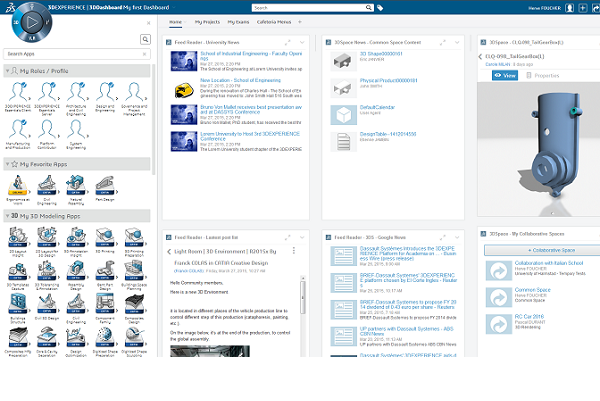This screenshot has height=401, width=600.
Task: Open the My Exams tab
Action: (x=238, y=22)
